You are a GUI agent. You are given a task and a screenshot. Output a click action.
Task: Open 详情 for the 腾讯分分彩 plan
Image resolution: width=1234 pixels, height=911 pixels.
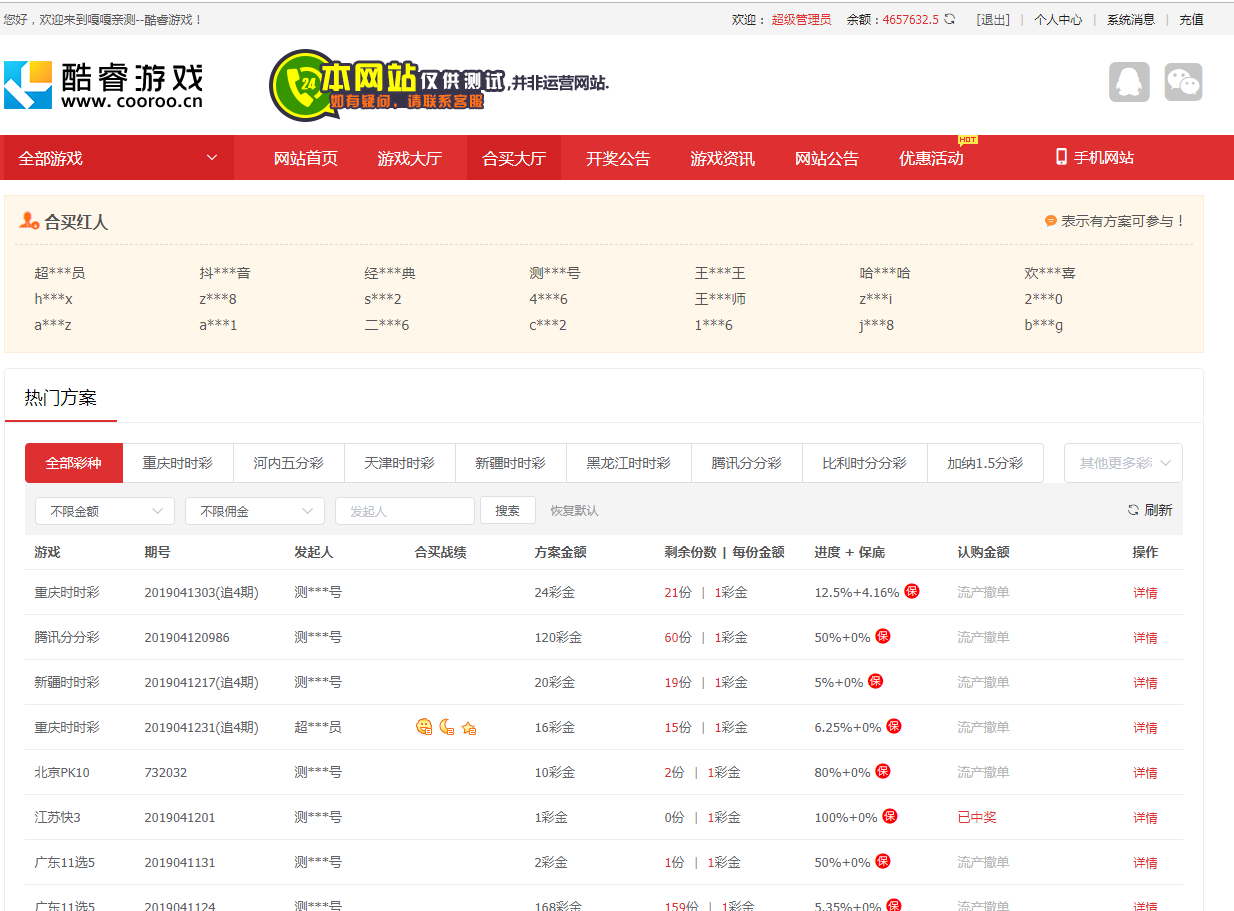pos(1145,637)
